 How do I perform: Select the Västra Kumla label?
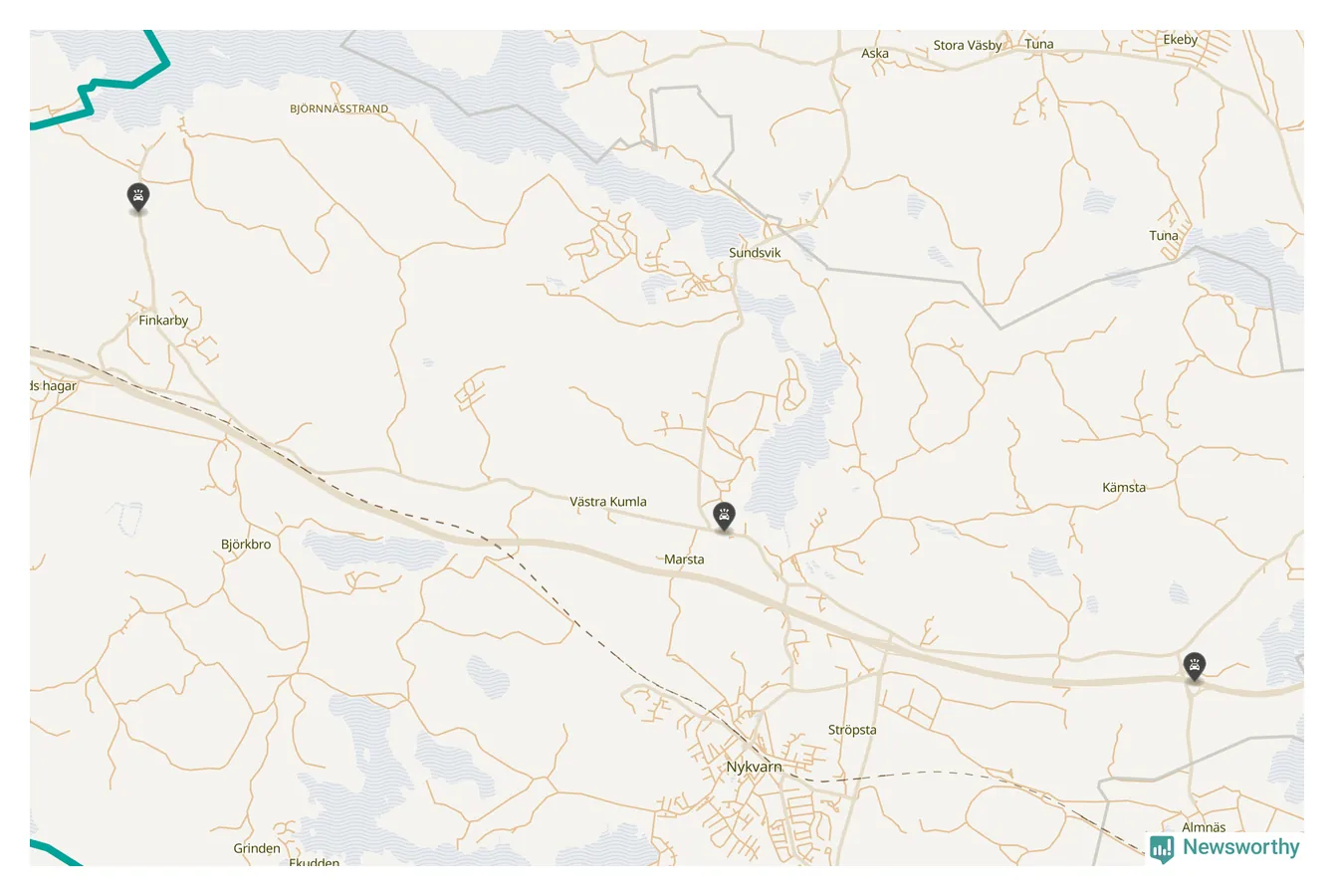click(608, 502)
